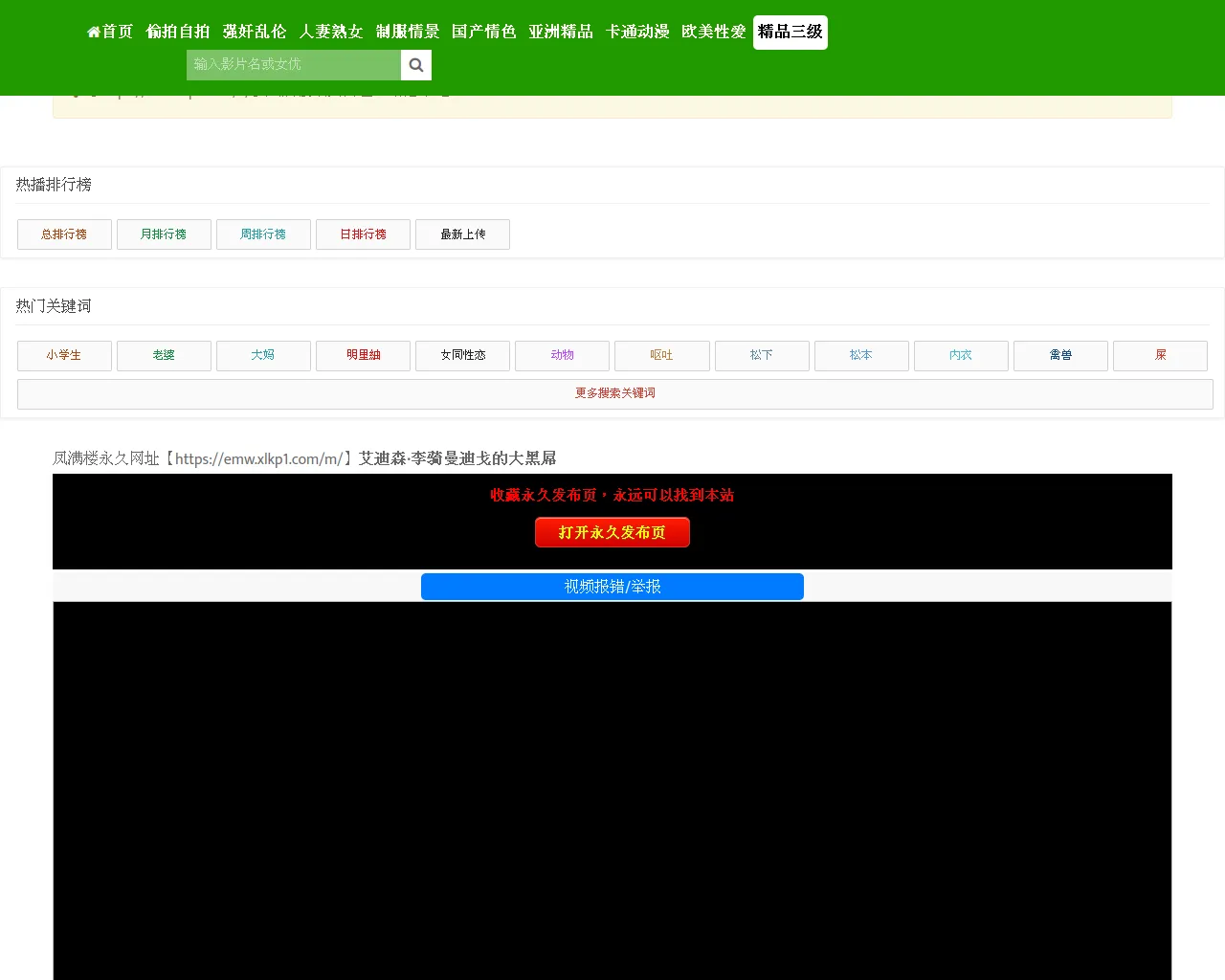Go to 首页 home link
This screenshot has height=980, width=1225.
110,32
